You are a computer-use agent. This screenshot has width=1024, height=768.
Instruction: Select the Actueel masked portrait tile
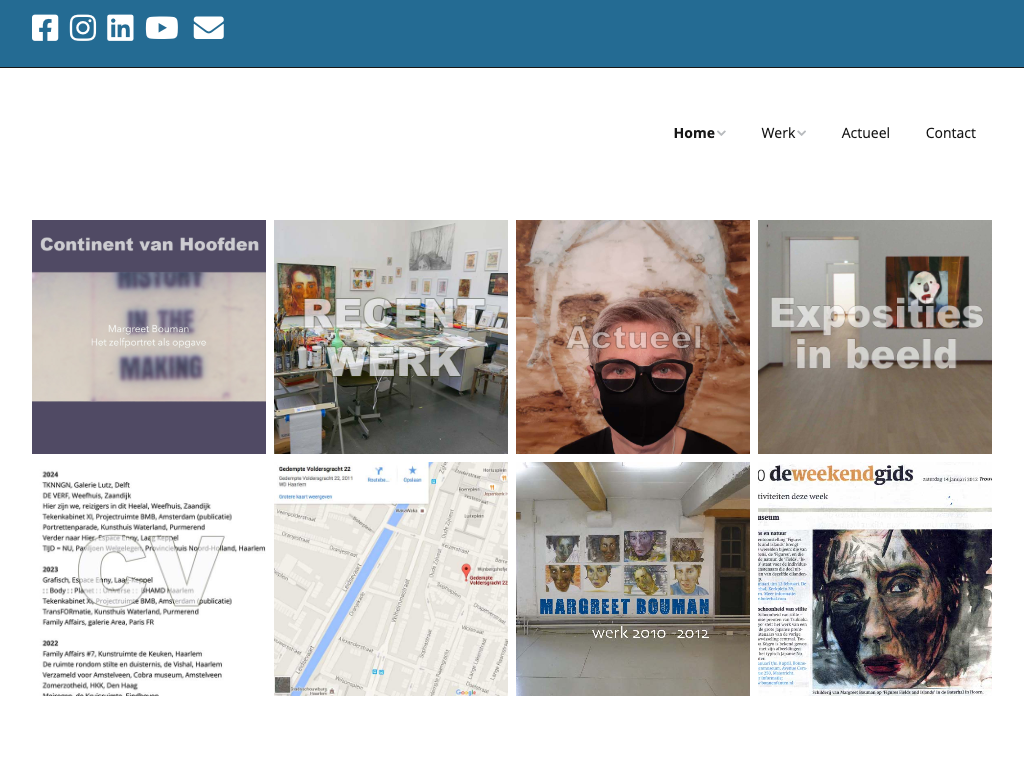tap(633, 337)
